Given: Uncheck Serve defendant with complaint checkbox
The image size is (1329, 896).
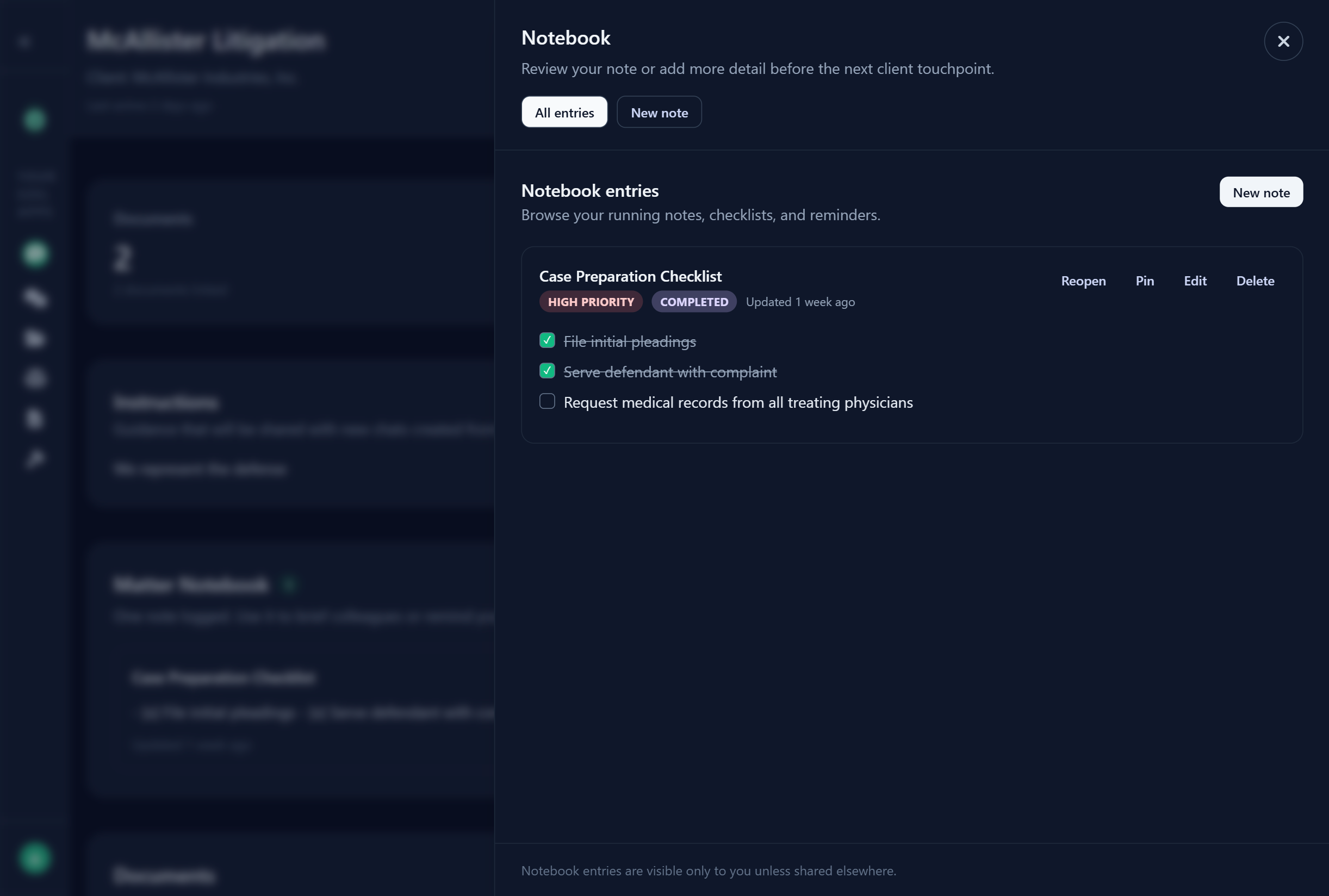Looking at the screenshot, I should tap(547, 371).
